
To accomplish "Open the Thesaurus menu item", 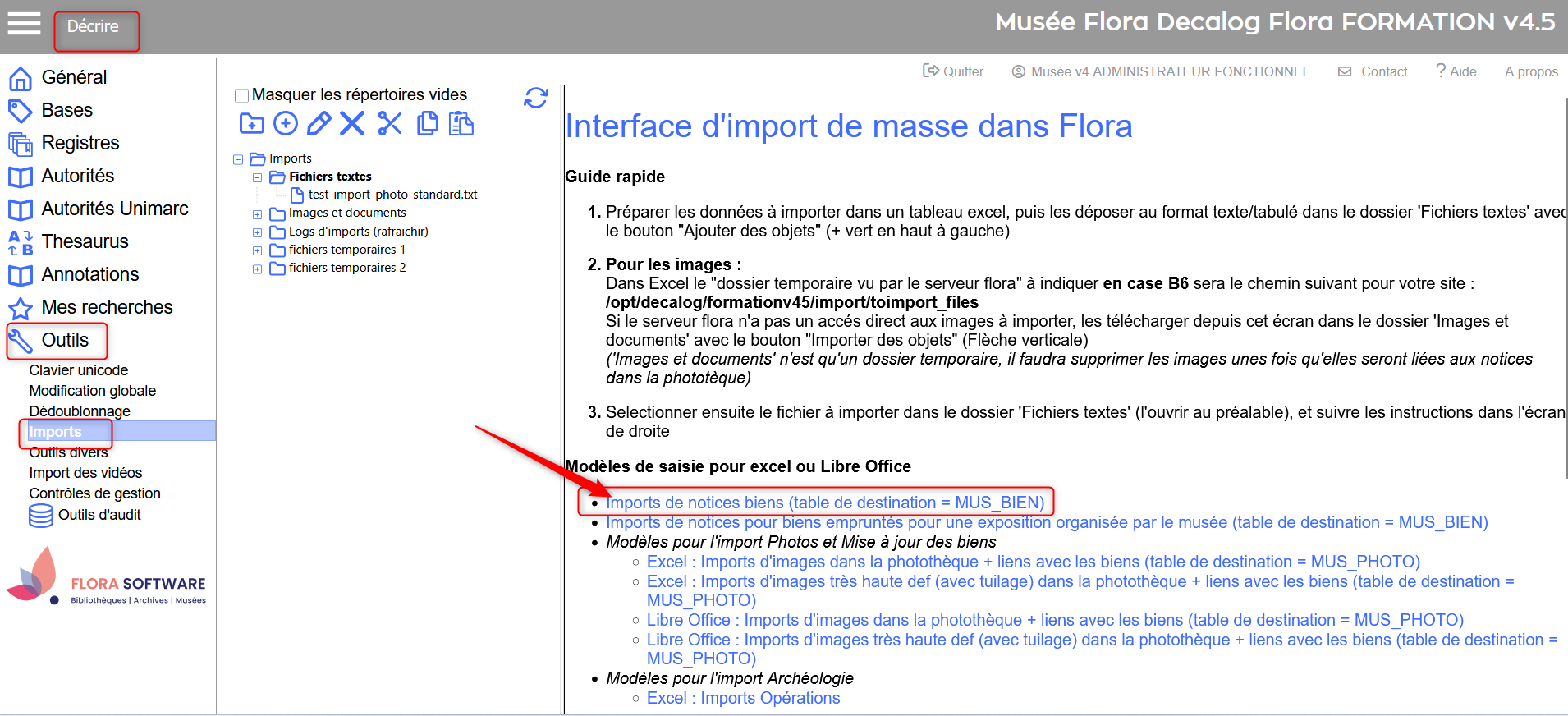I will tap(85, 241).
